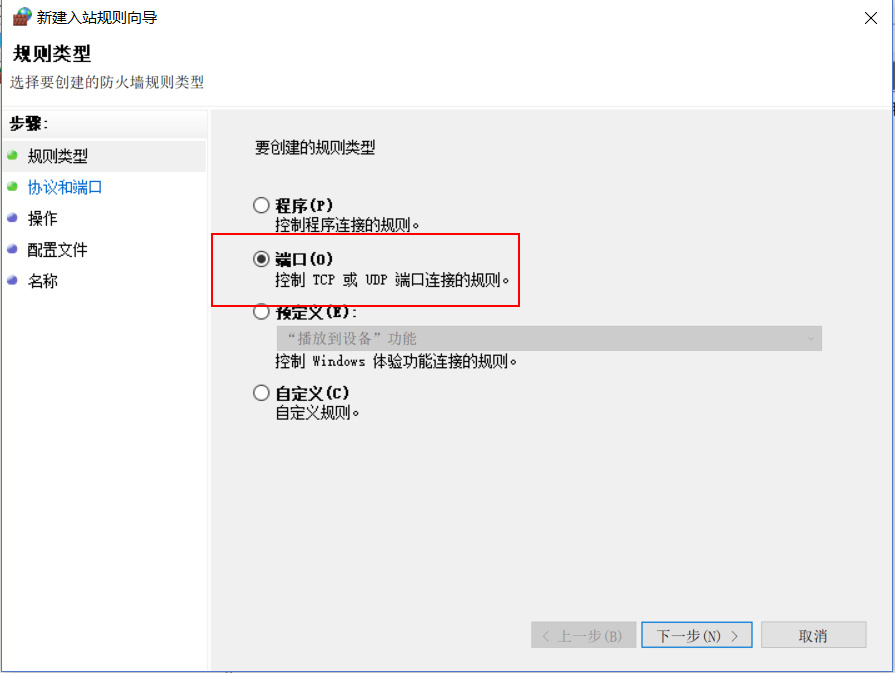
Task: Click the 上一步(B) button
Action: (583, 635)
